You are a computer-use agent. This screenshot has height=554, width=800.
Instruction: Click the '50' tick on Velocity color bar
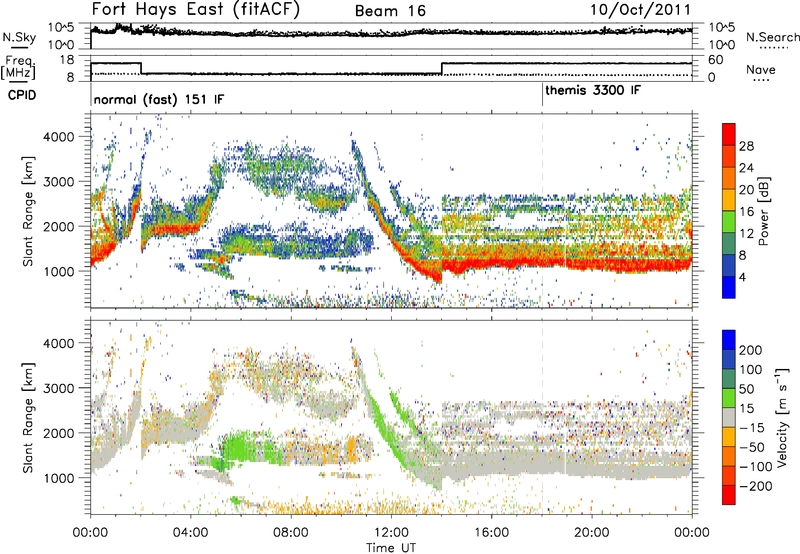(746, 389)
